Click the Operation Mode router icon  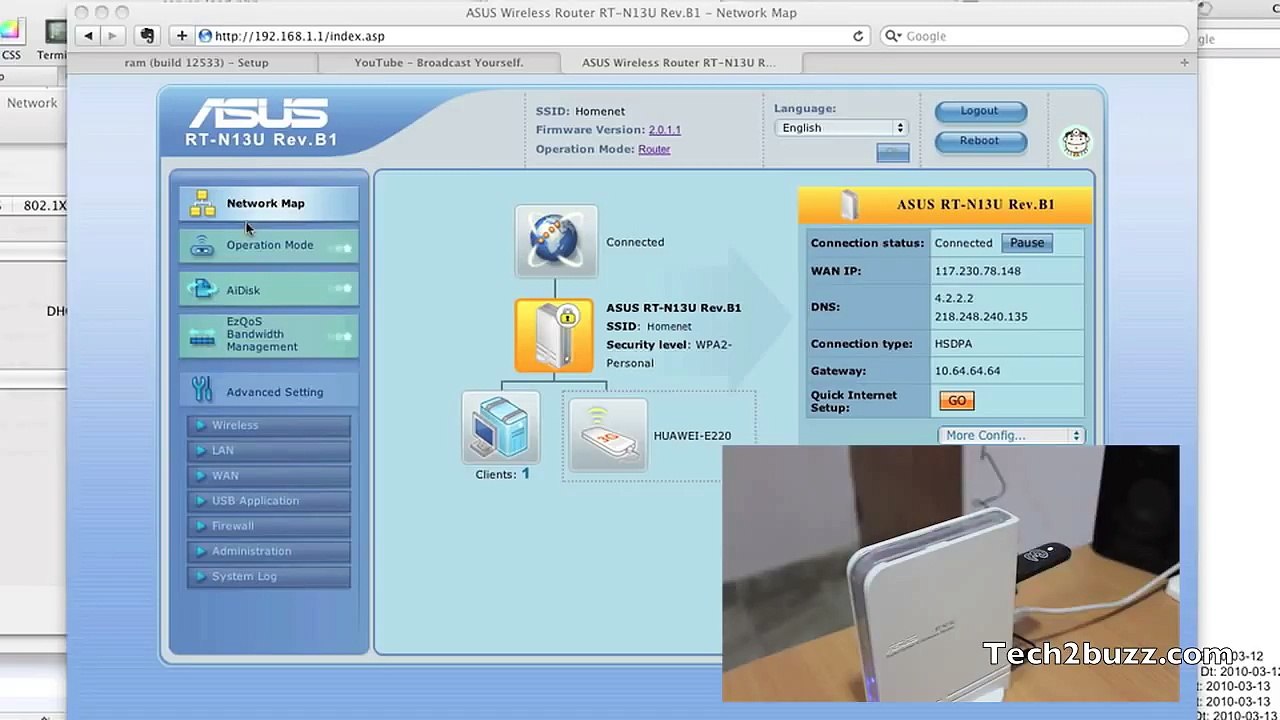[x=202, y=246]
